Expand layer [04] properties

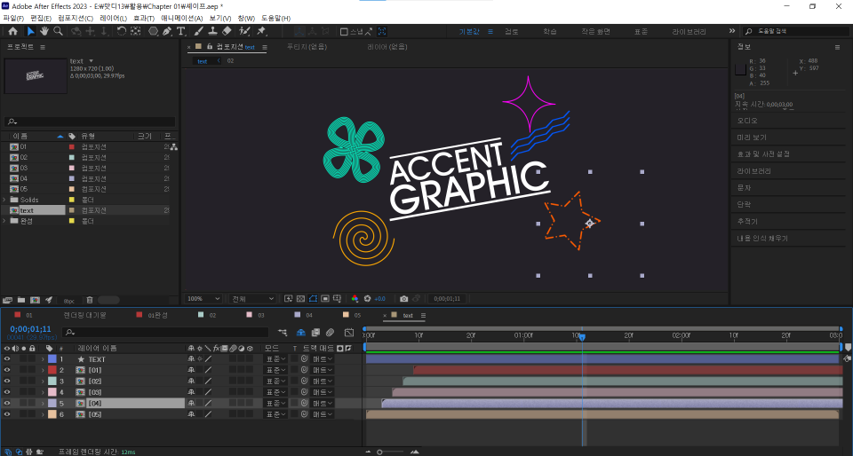click(43, 403)
